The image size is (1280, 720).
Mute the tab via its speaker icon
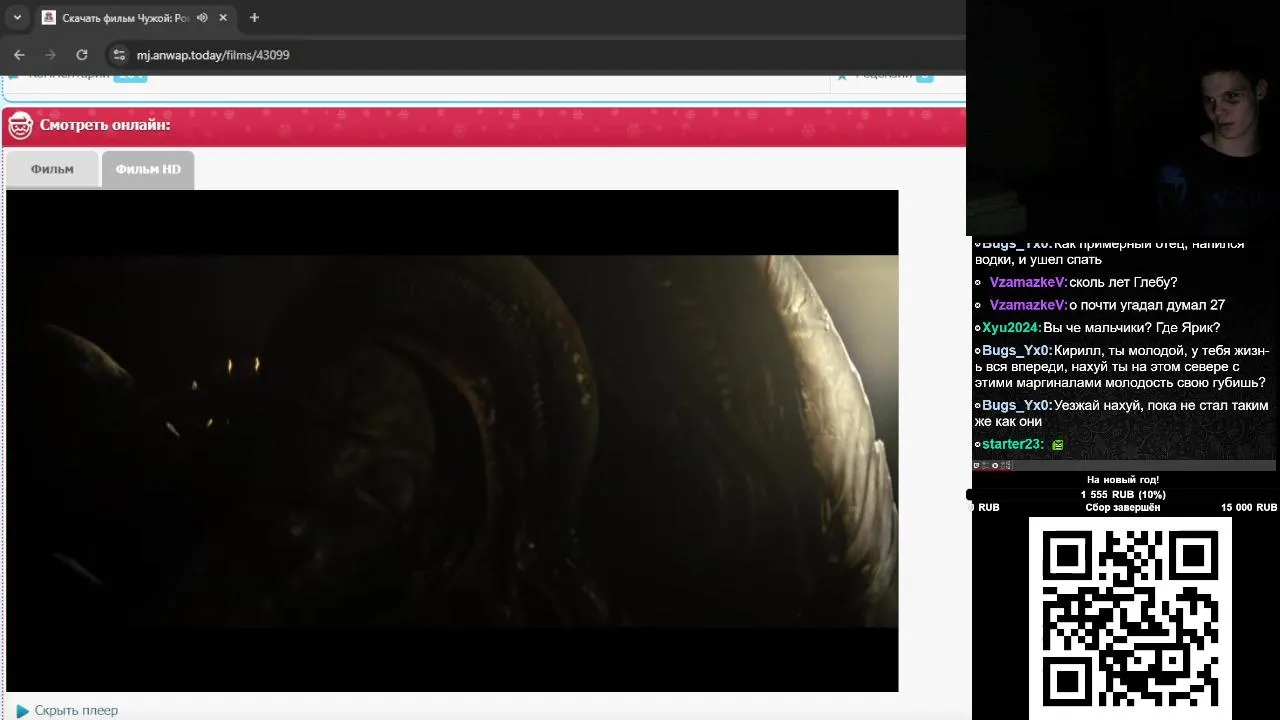coord(203,18)
